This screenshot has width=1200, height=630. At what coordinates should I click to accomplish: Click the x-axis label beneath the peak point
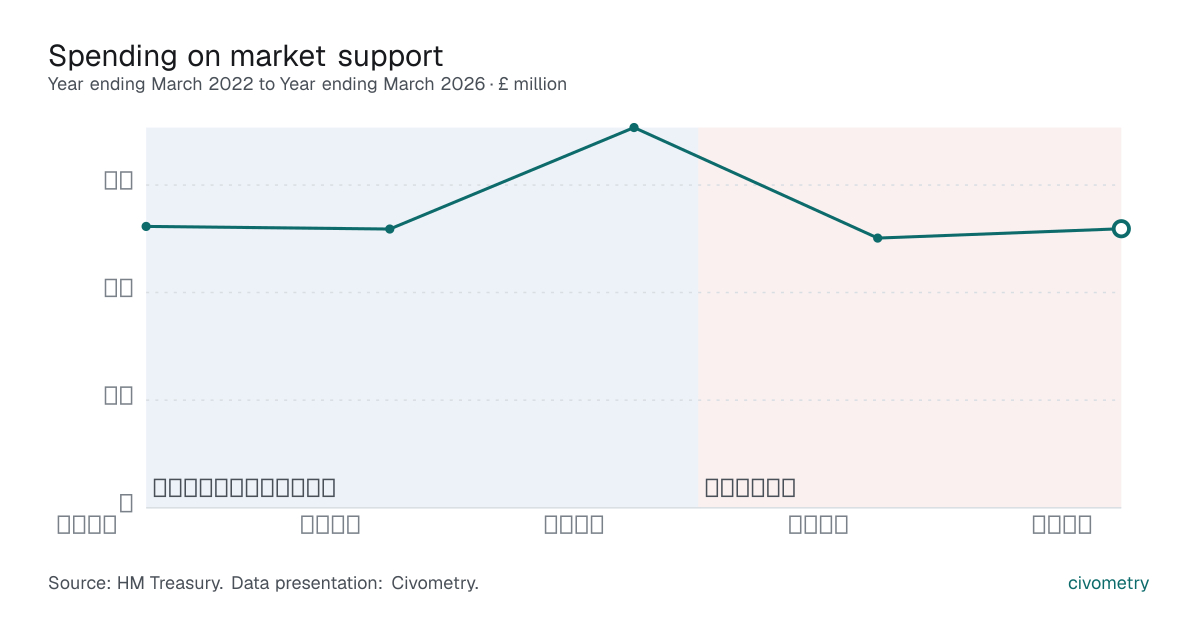[x=574, y=524]
